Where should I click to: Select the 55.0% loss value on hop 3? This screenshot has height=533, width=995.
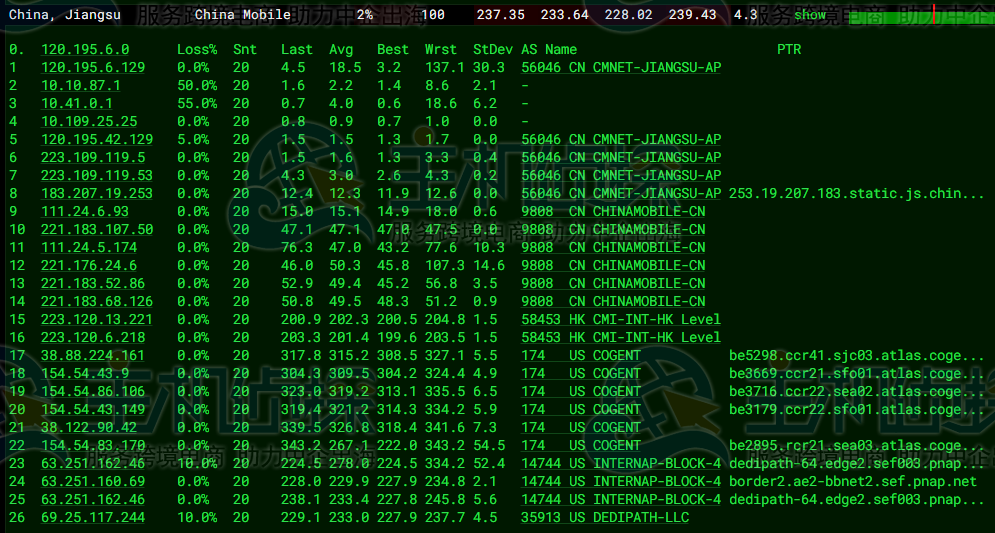(197, 103)
